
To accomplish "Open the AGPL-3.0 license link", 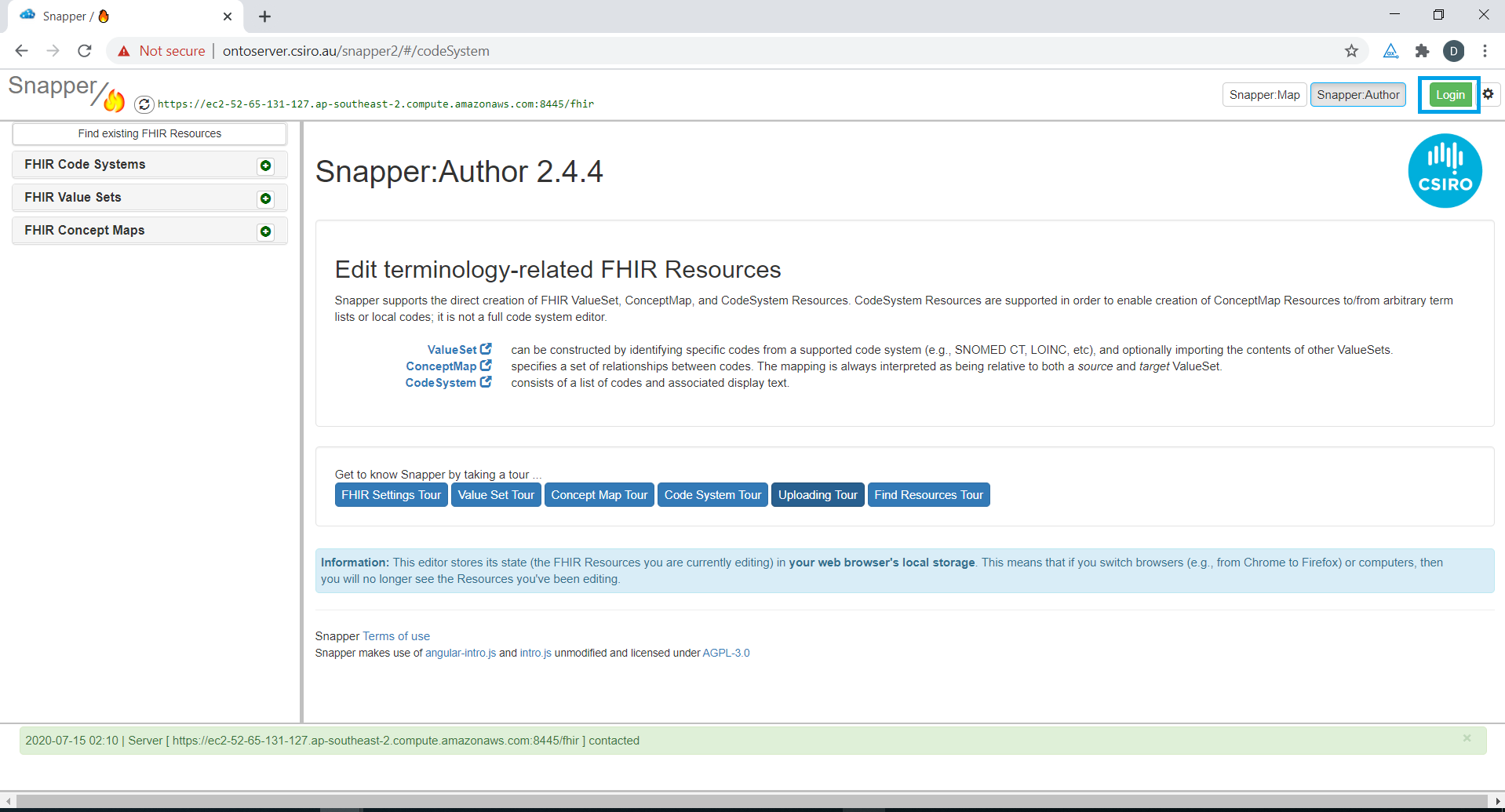I will click(x=726, y=653).
